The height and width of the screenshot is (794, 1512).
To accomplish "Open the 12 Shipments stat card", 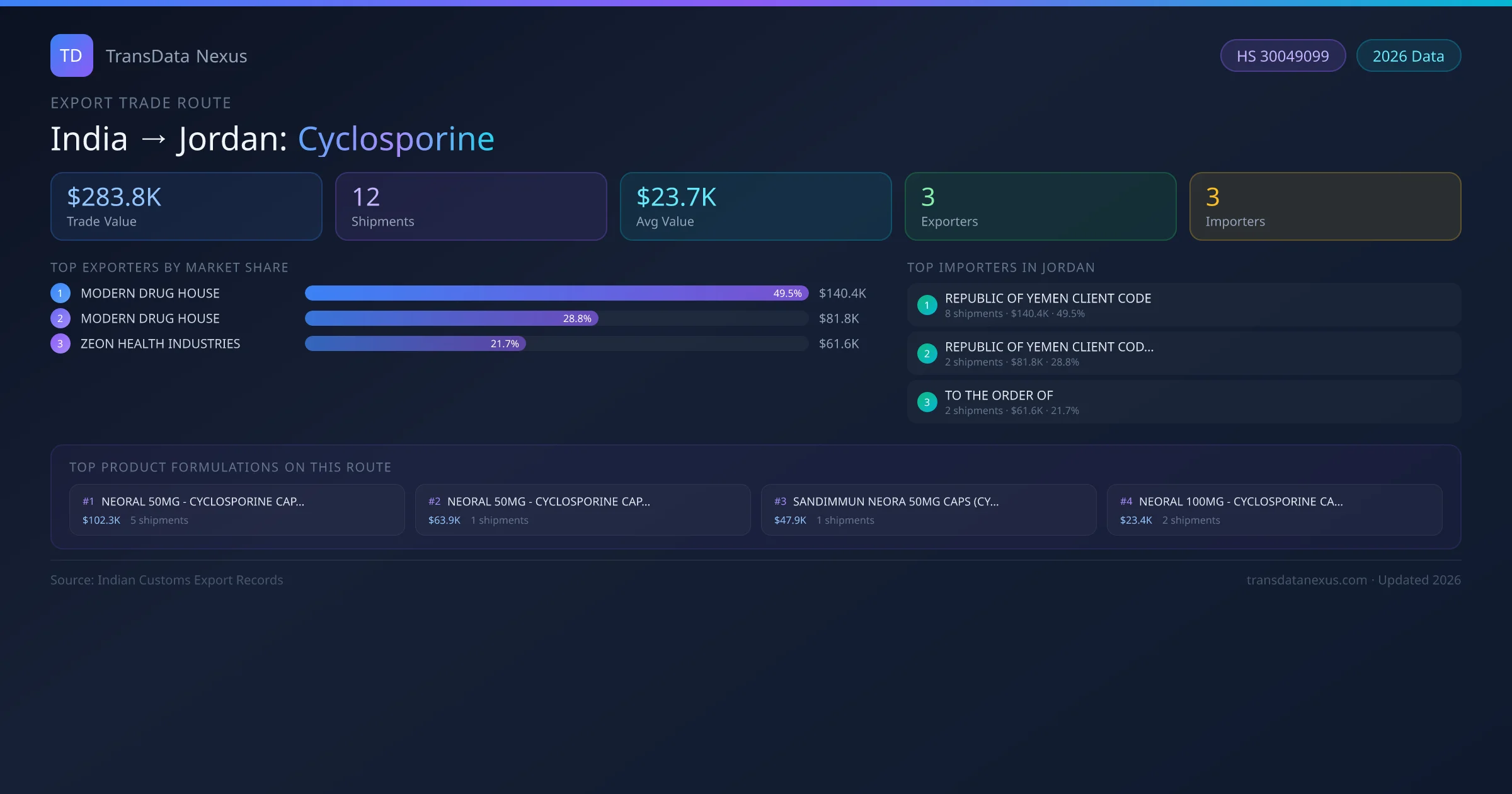I will (x=471, y=207).
